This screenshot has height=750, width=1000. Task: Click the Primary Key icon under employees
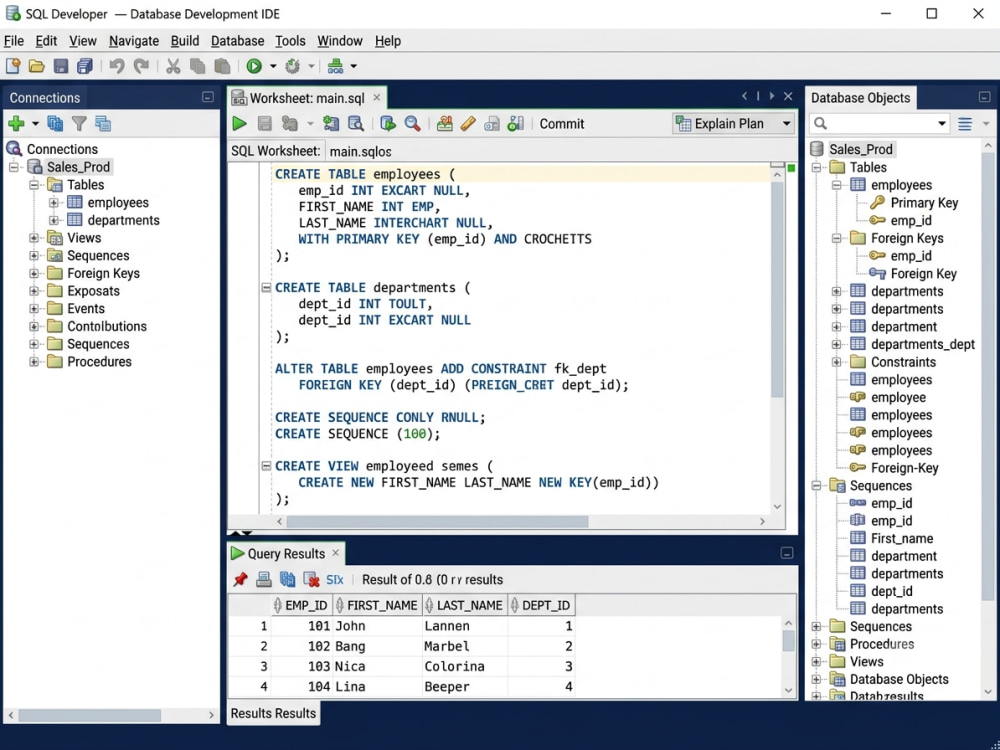(x=878, y=203)
